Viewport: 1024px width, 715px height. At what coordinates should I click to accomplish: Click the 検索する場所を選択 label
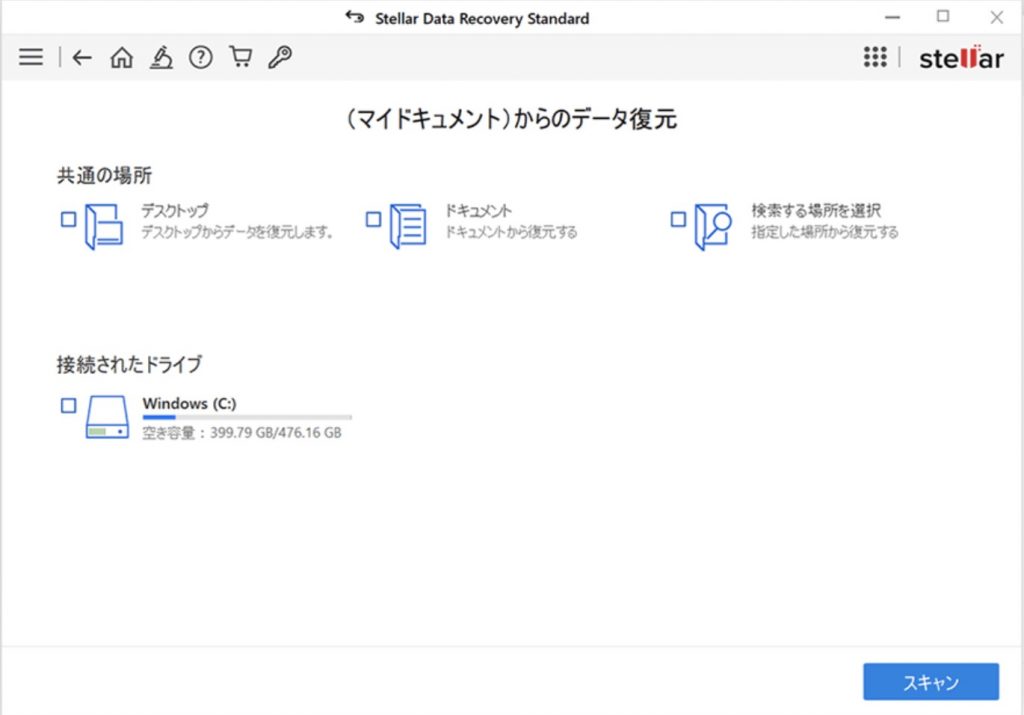tap(816, 211)
